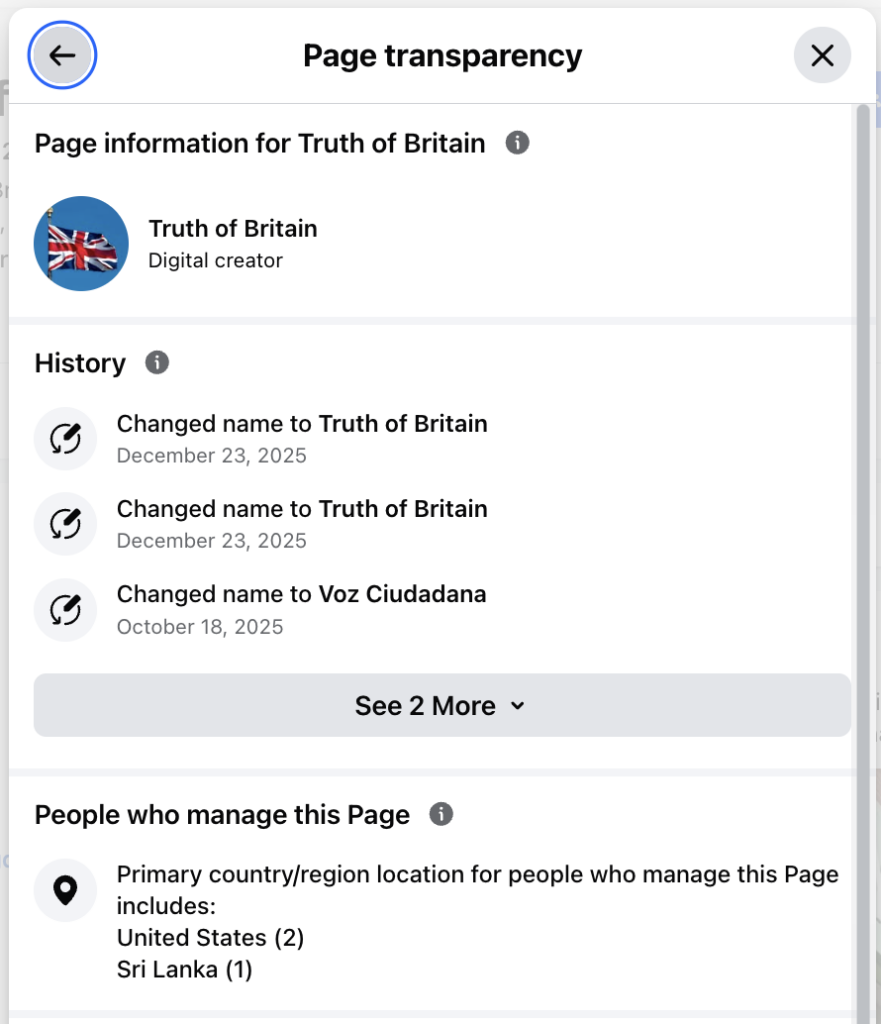Click the location pin icon

[65, 890]
